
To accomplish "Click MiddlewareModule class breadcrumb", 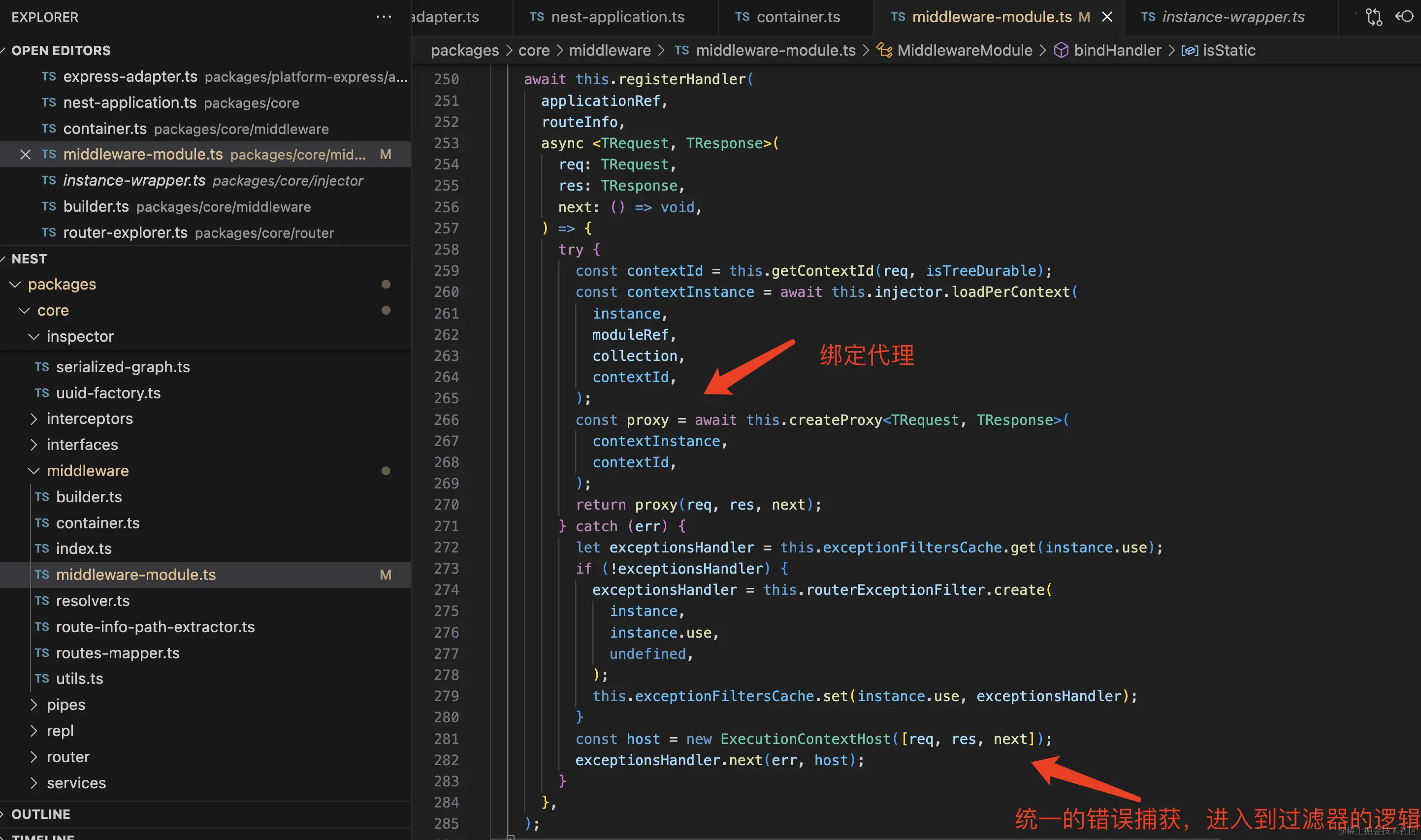I will click(964, 50).
